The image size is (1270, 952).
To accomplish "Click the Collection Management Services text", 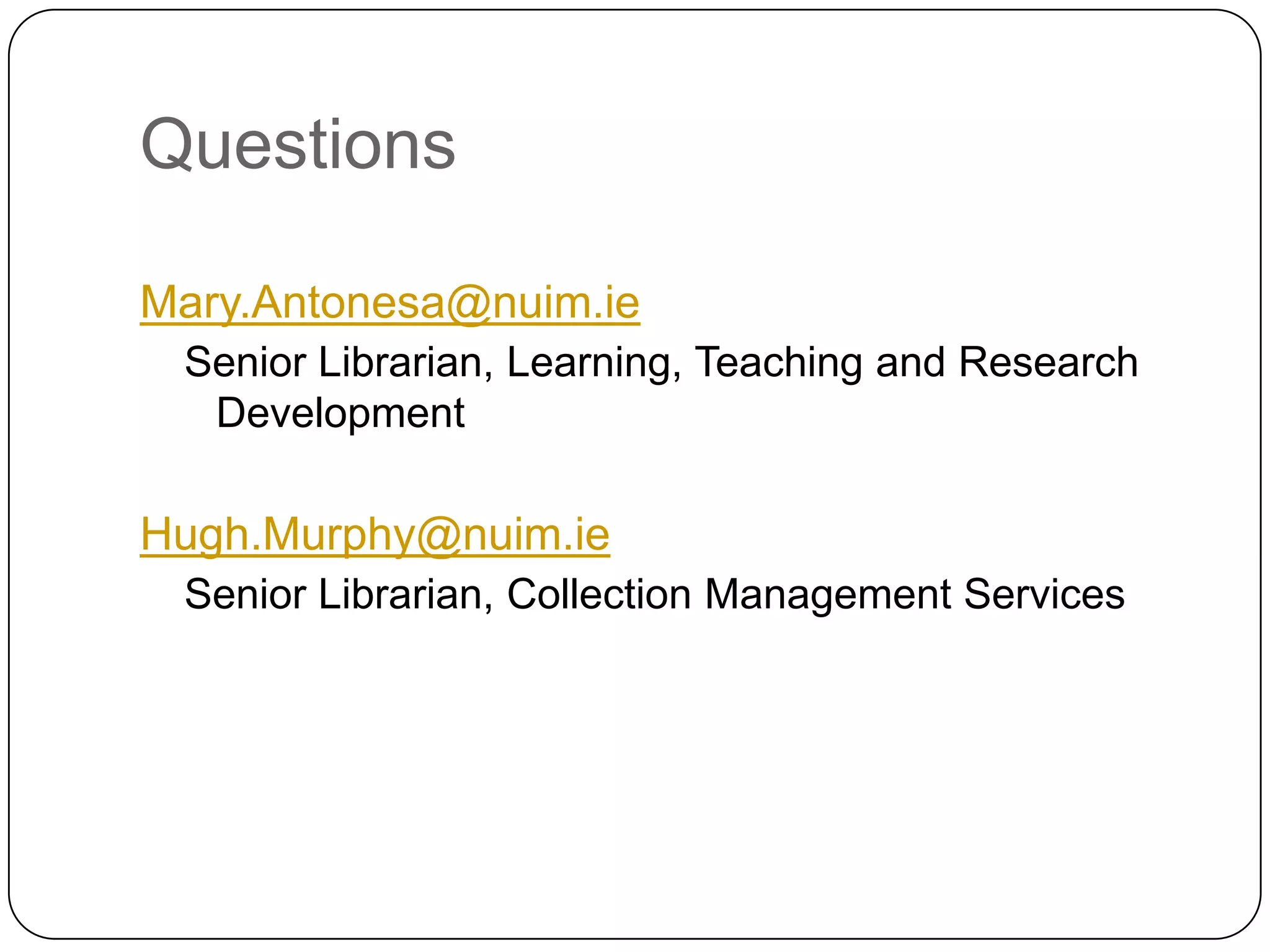I will pyautogui.click(x=815, y=594).
